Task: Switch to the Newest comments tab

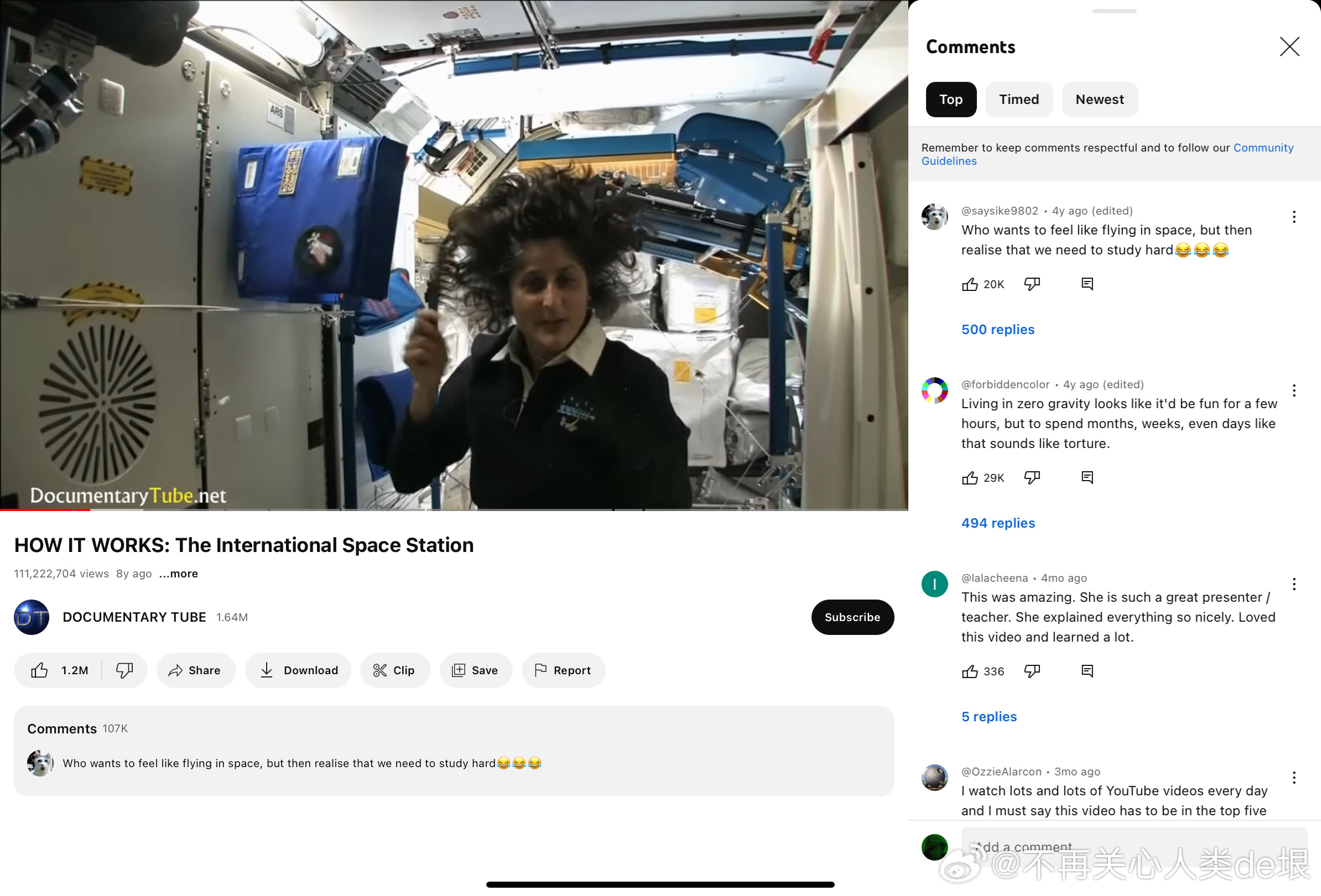Action: pos(1099,100)
